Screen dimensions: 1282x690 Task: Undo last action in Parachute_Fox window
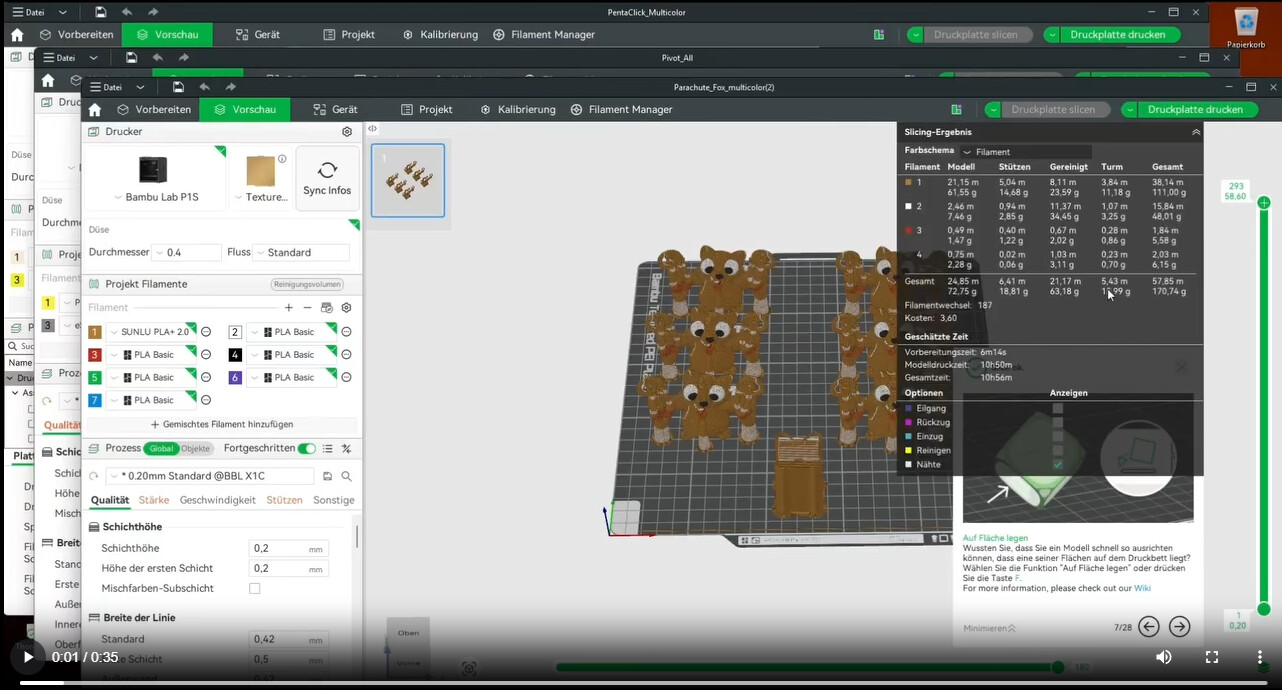coord(204,87)
